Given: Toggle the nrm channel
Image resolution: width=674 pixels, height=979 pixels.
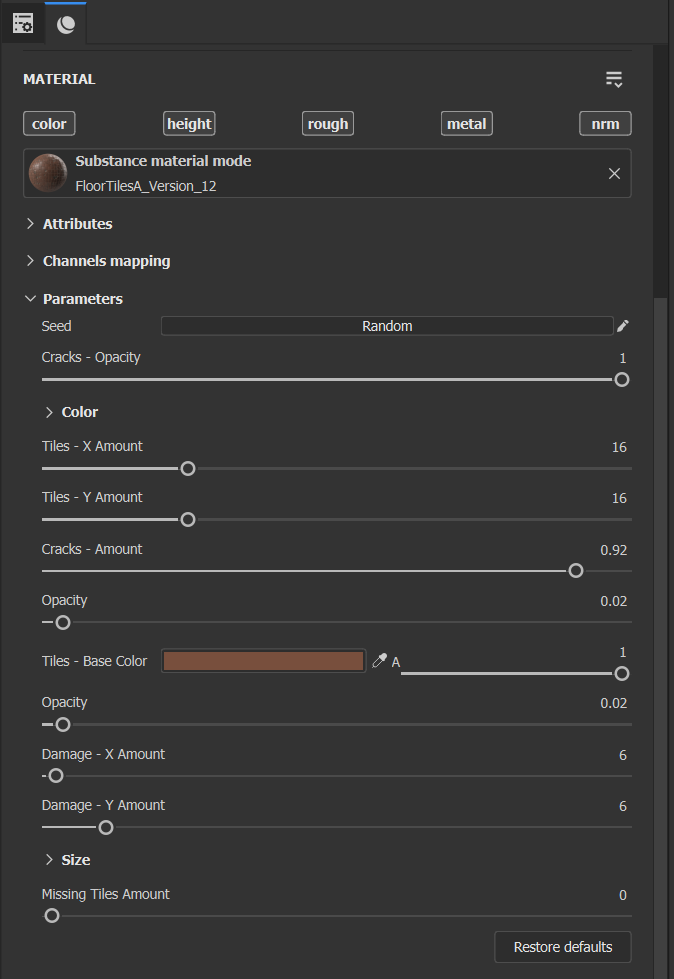Looking at the screenshot, I should 605,124.
